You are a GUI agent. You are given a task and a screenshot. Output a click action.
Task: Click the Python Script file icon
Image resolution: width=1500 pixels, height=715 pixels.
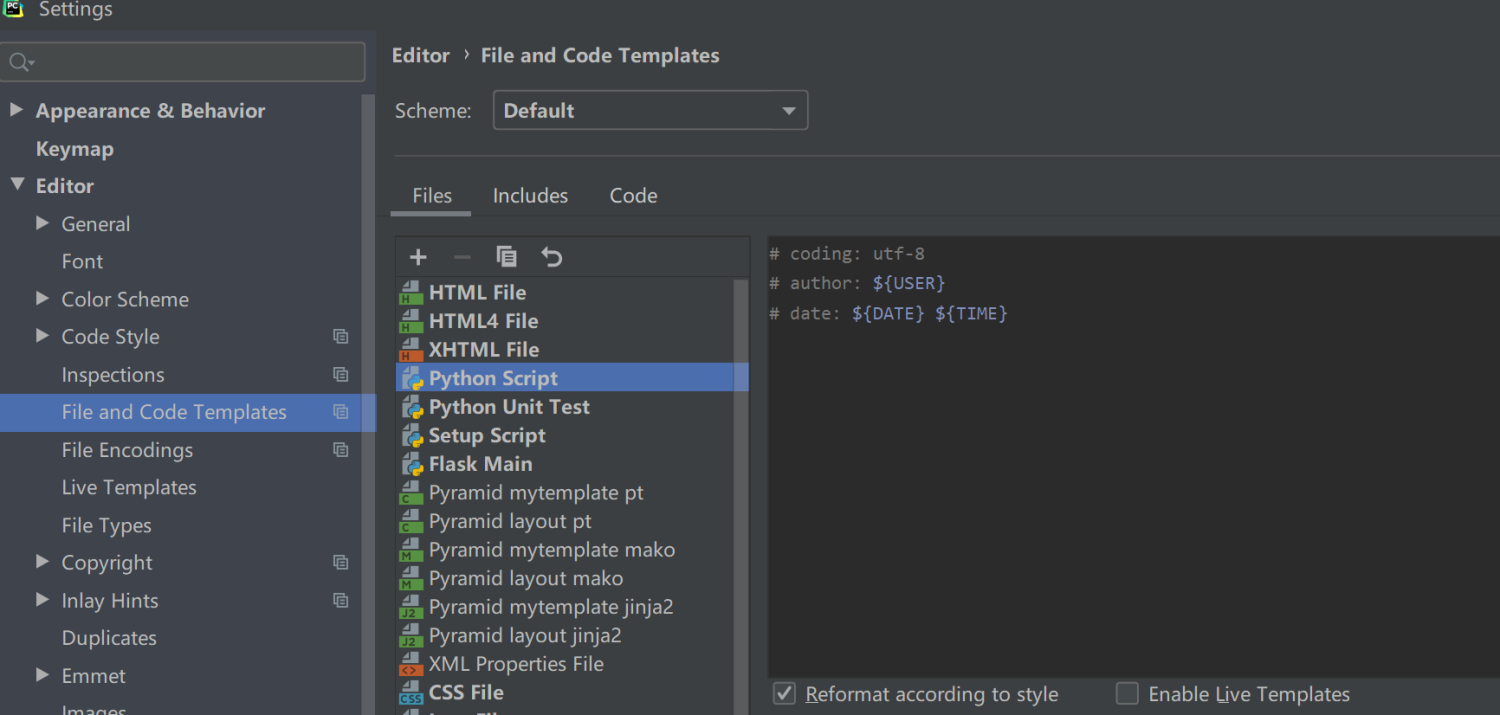pos(412,379)
